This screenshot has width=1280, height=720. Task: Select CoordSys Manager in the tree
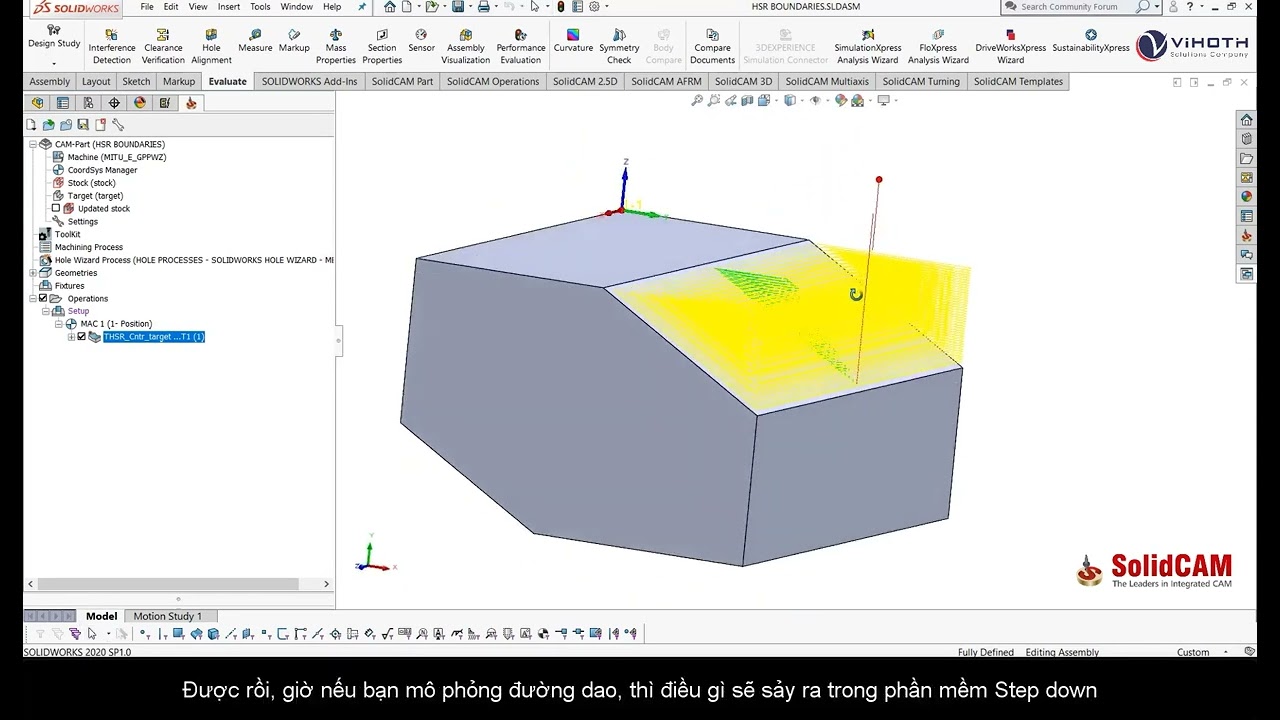point(95,170)
